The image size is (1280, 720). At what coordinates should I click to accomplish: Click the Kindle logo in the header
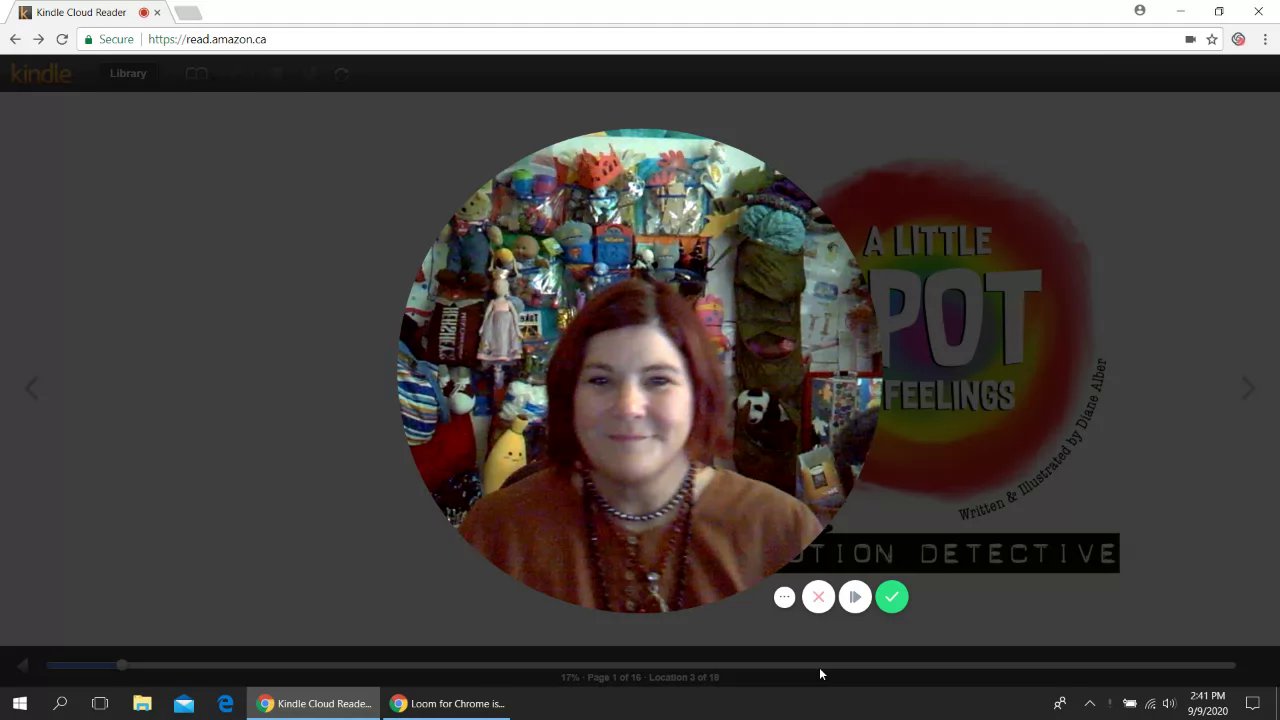[x=41, y=73]
